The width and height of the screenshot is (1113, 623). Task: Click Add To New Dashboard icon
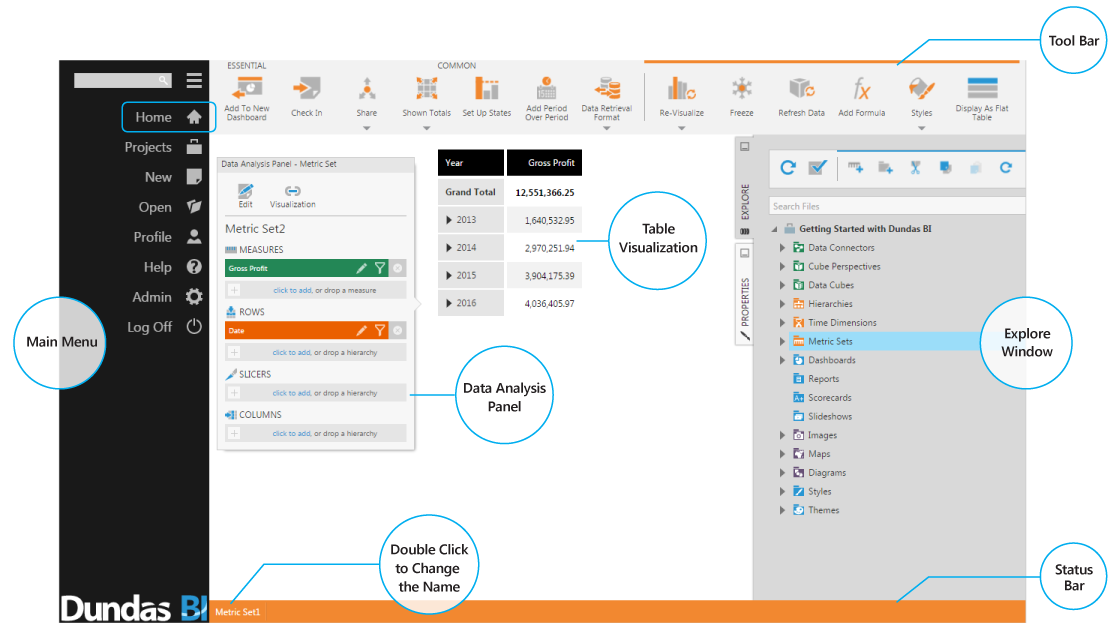tap(247, 89)
